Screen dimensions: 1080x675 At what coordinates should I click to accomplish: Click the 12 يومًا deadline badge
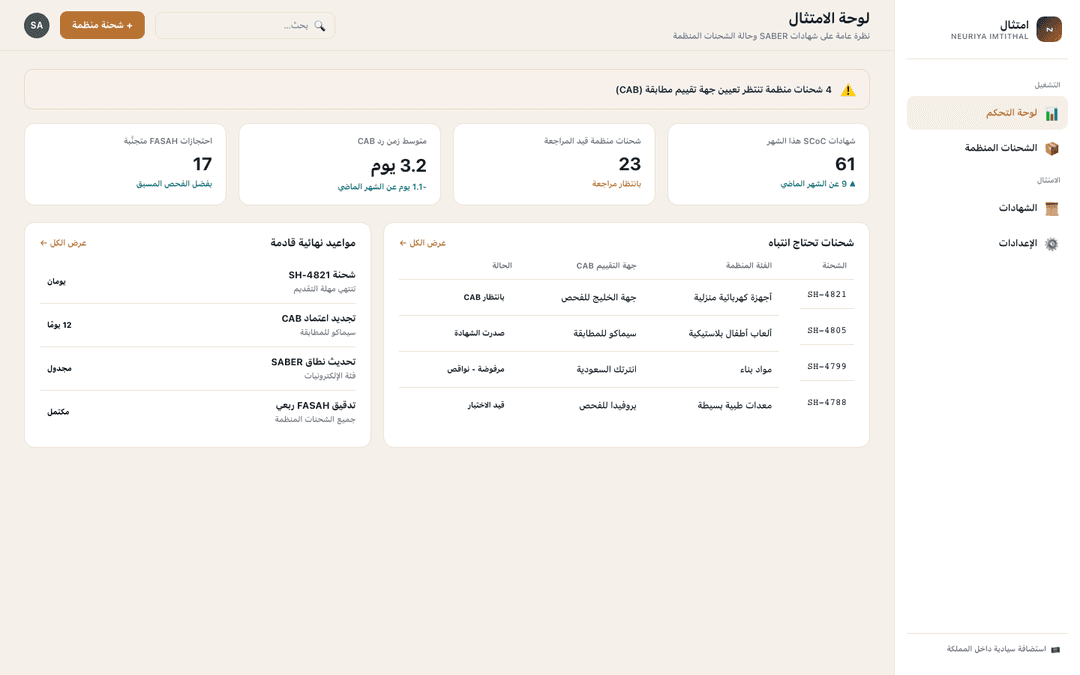point(59,325)
